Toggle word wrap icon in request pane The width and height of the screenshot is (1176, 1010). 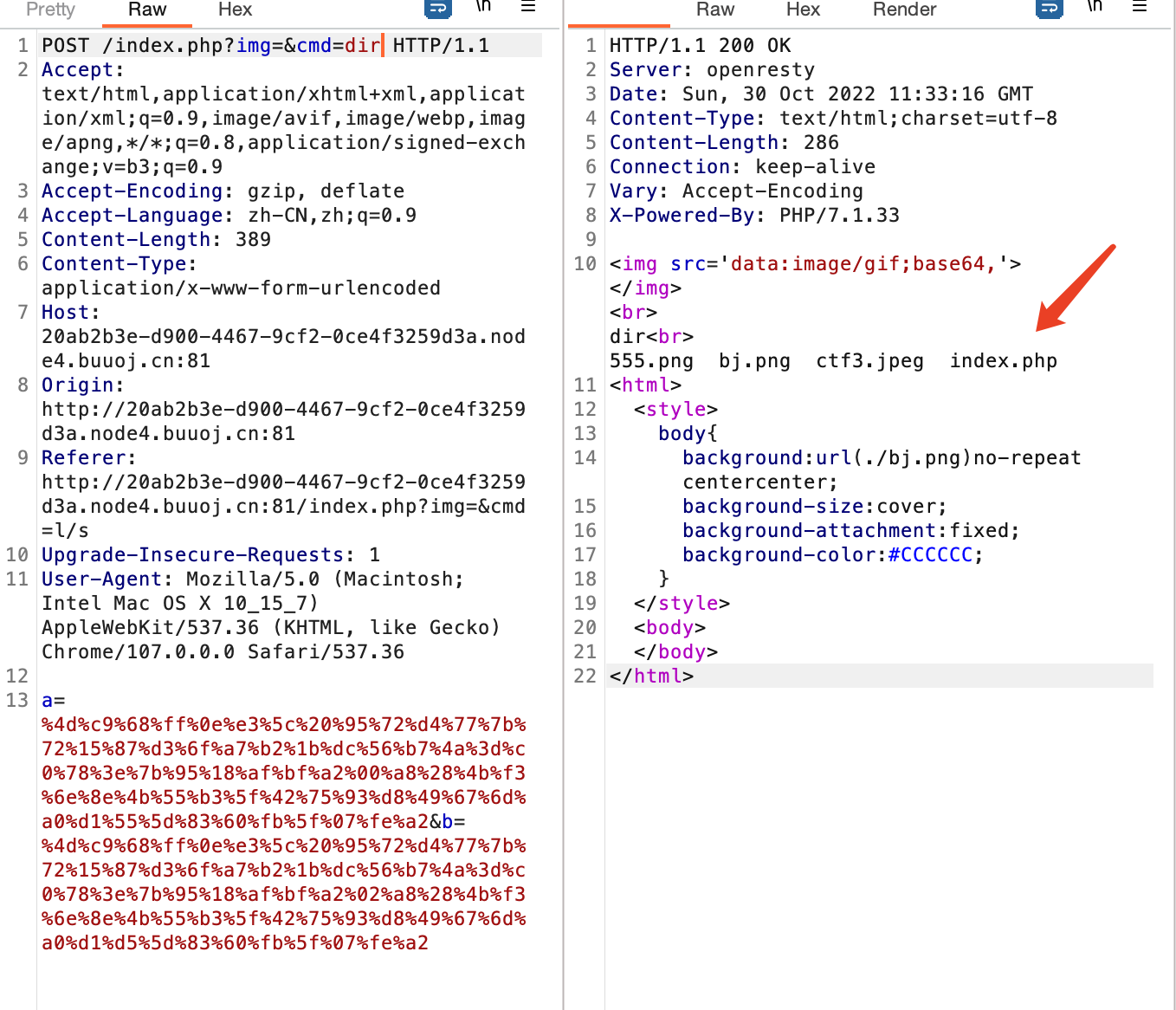[x=438, y=9]
